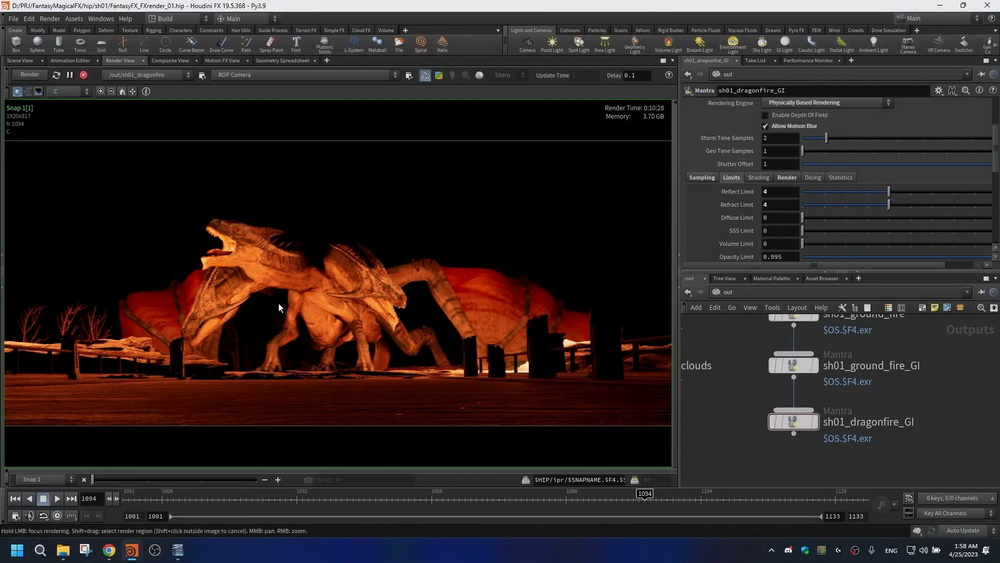Click the Delay input field

[636, 75]
